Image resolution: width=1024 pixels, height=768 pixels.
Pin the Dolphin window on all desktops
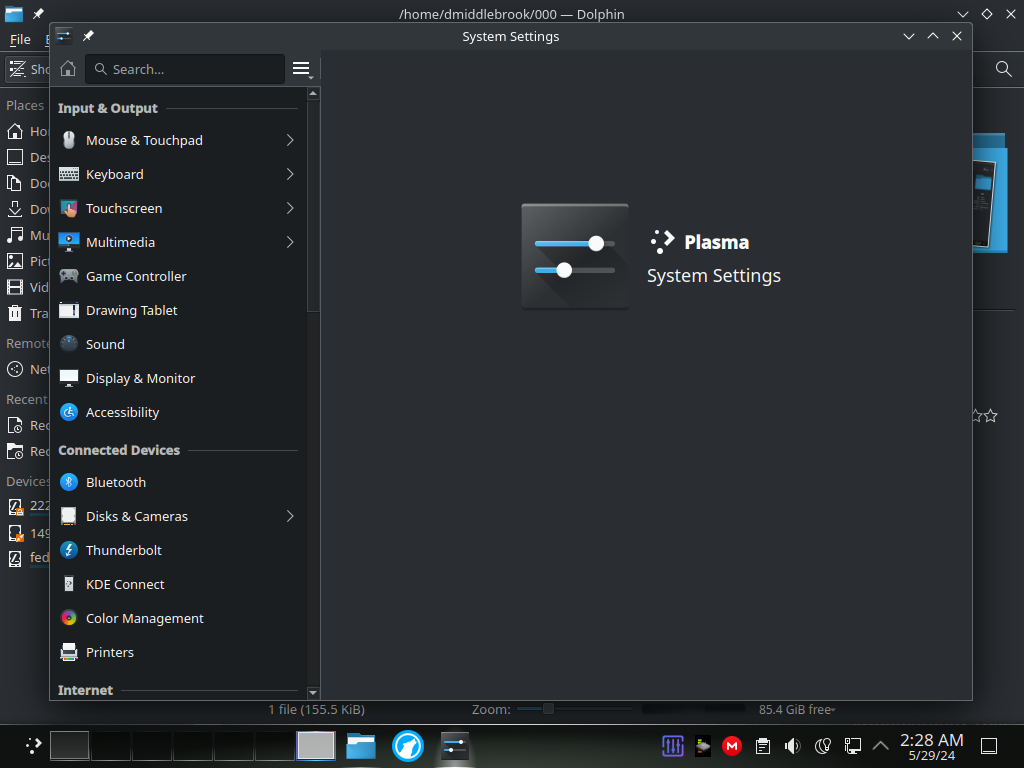pos(39,14)
